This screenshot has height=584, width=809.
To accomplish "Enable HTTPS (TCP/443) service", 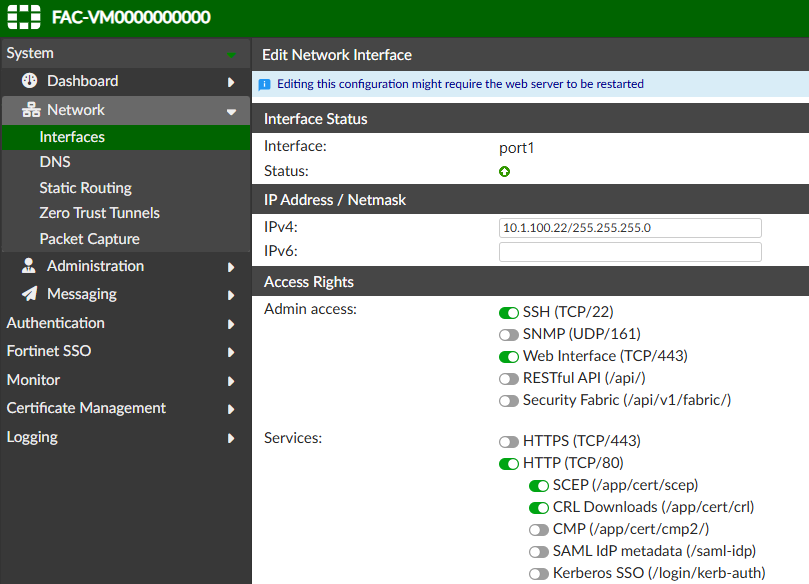I will coord(509,442).
